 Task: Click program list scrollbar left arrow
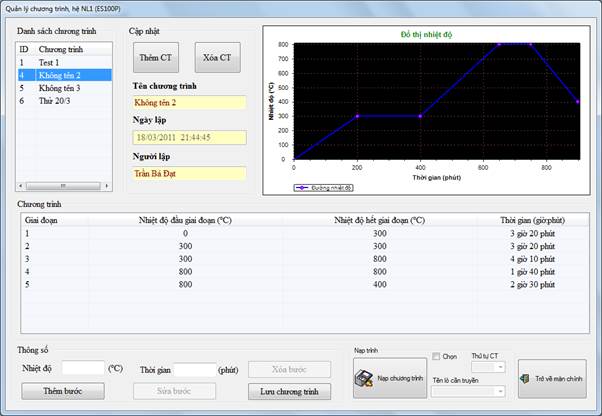[x=20, y=186]
